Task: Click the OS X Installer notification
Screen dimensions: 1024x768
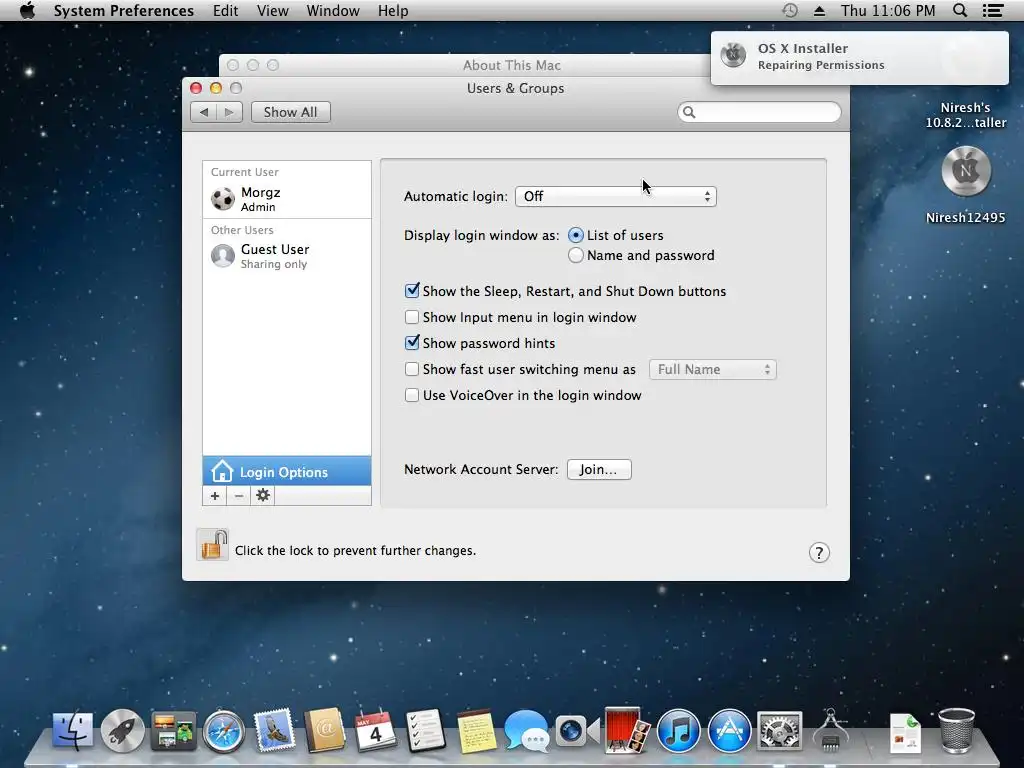Action: (859, 57)
